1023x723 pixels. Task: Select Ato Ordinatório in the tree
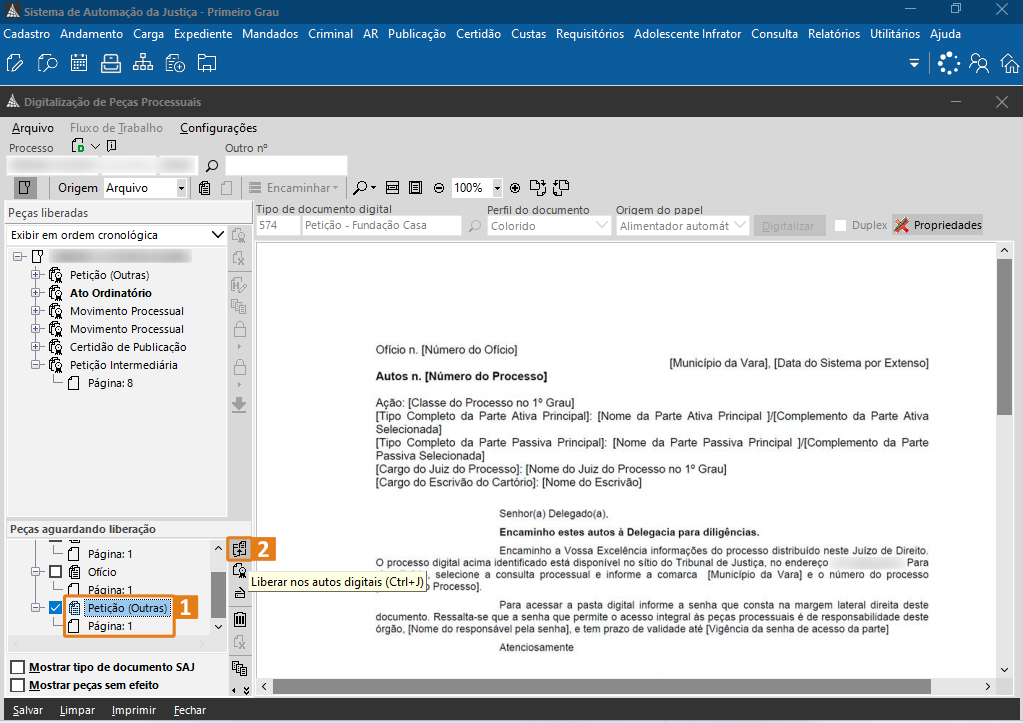tap(110, 293)
